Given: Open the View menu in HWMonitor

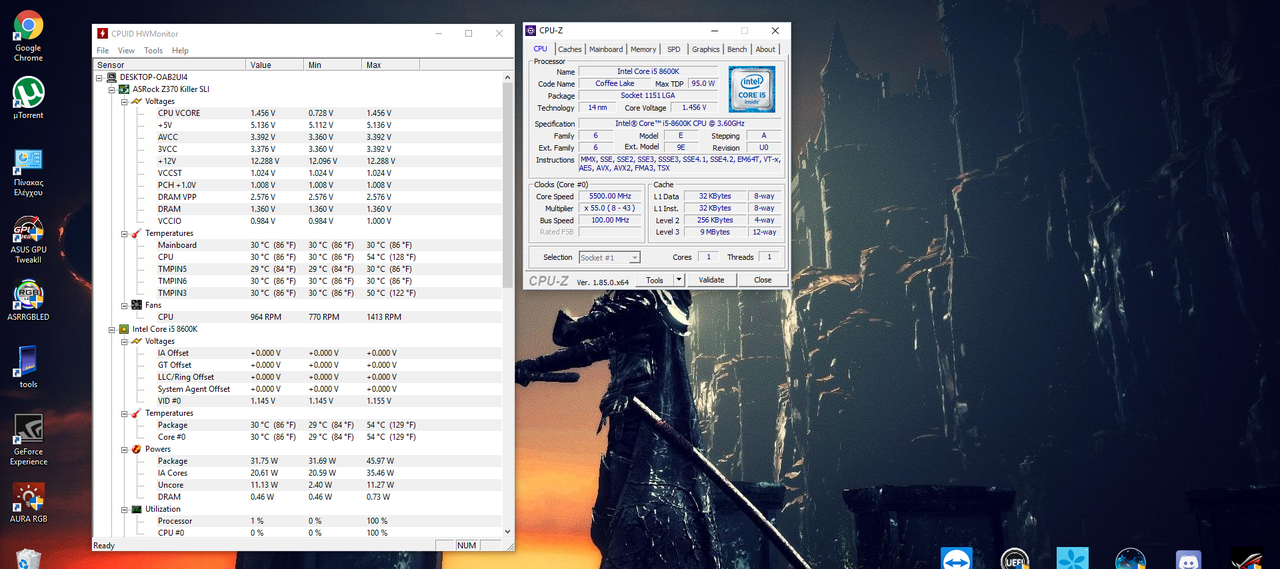Looking at the screenshot, I should (126, 50).
